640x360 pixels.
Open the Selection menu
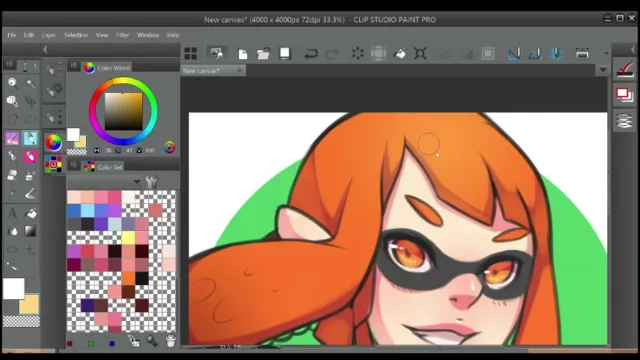click(x=76, y=35)
